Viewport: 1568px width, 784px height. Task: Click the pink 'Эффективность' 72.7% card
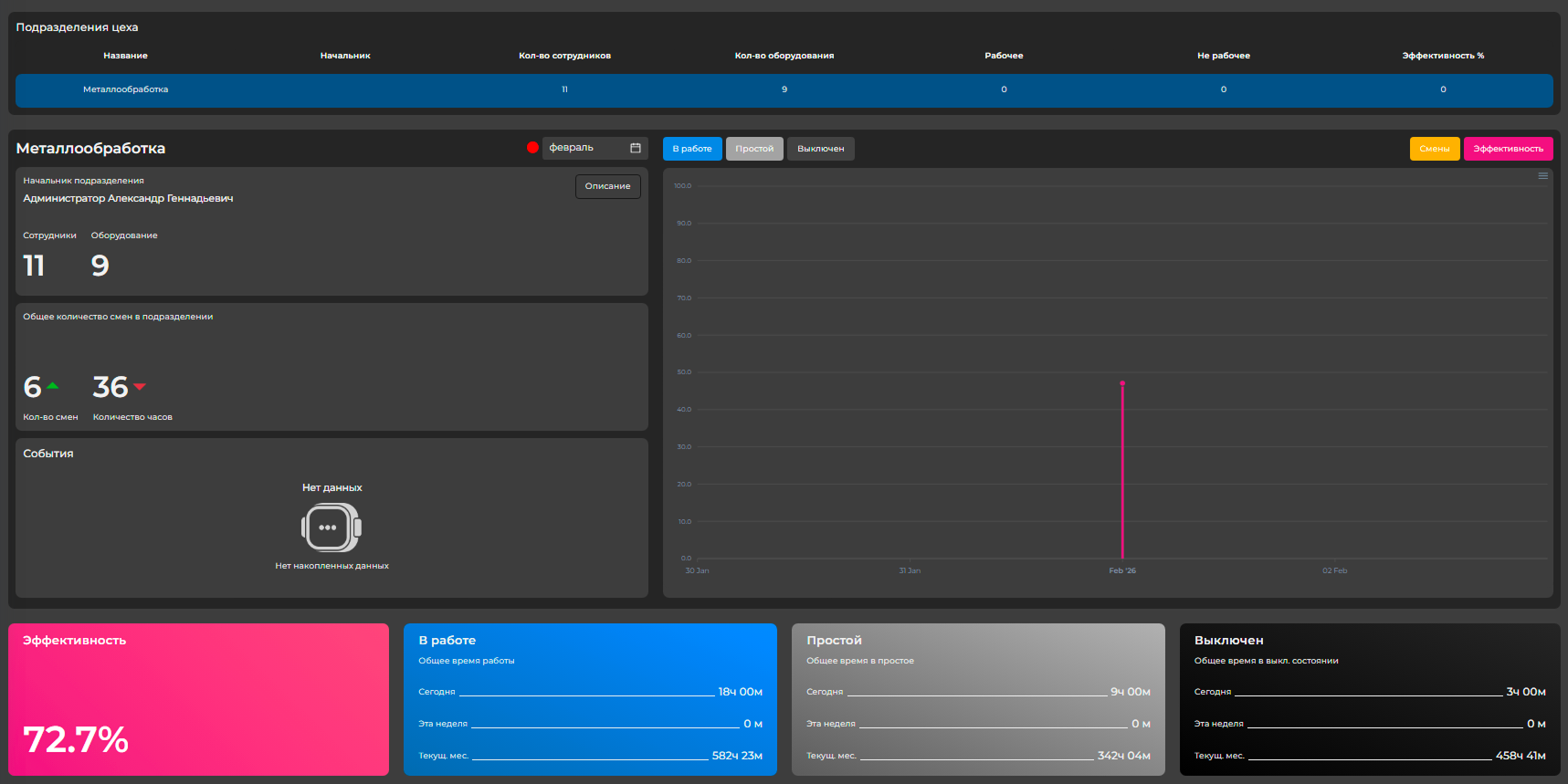click(198, 699)
